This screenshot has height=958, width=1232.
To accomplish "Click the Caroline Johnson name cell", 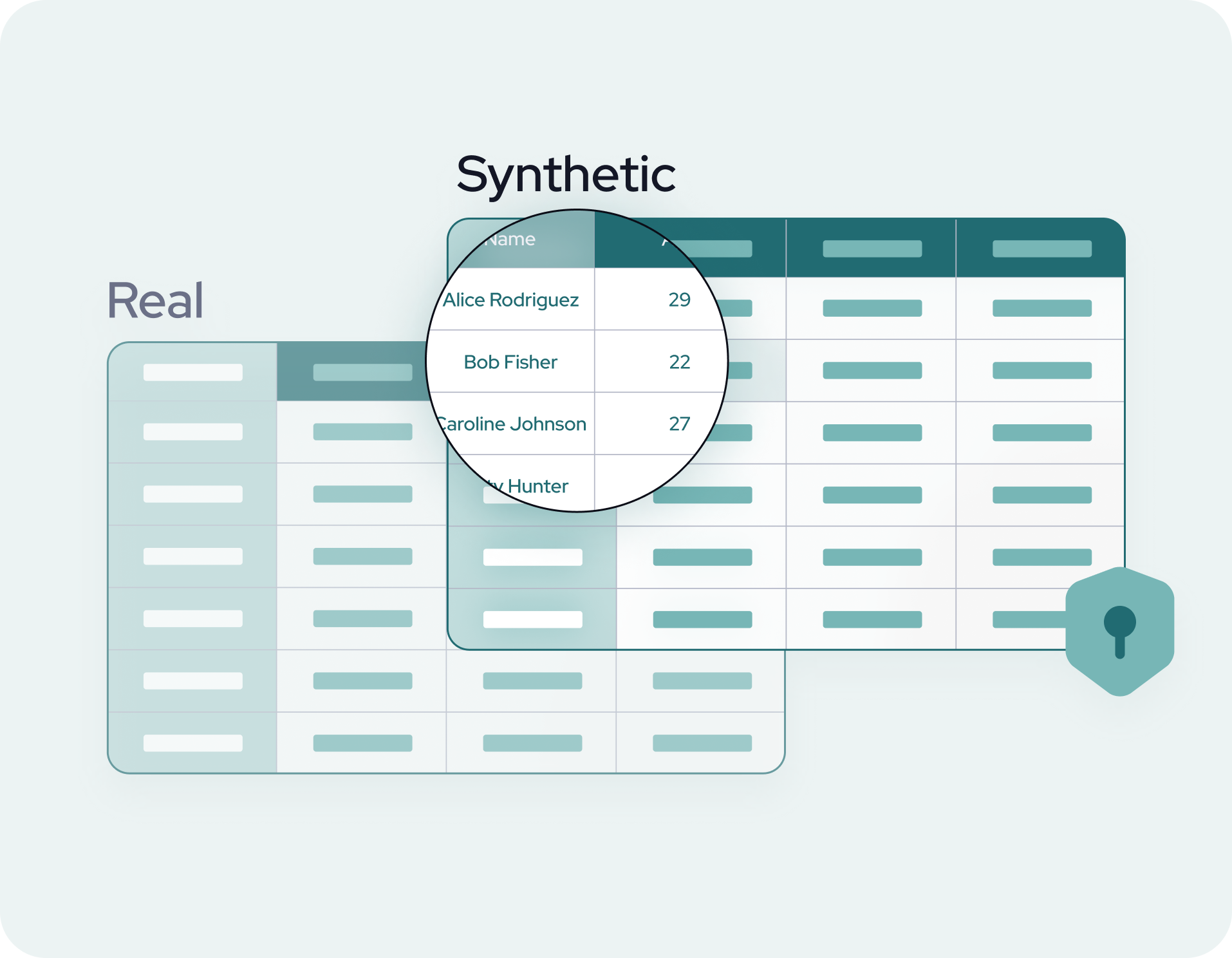I will pyautogui.click(x=512, y=424).
